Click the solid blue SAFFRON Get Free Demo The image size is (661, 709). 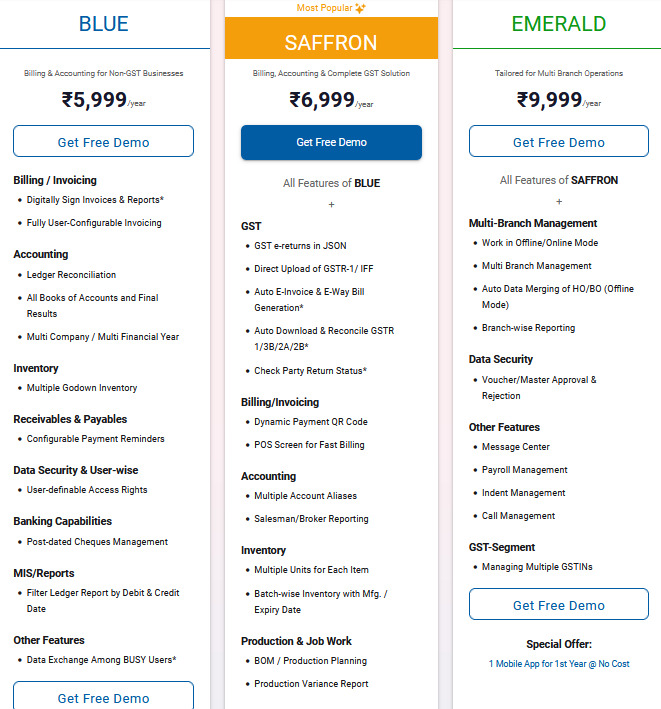331,142
